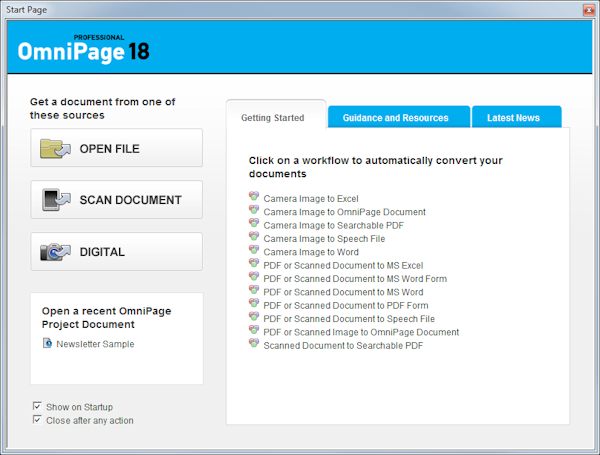The image size is (600, 455).
Task: Click the Camera Image to Word workflow icon
Action: (x=254, y=251)
